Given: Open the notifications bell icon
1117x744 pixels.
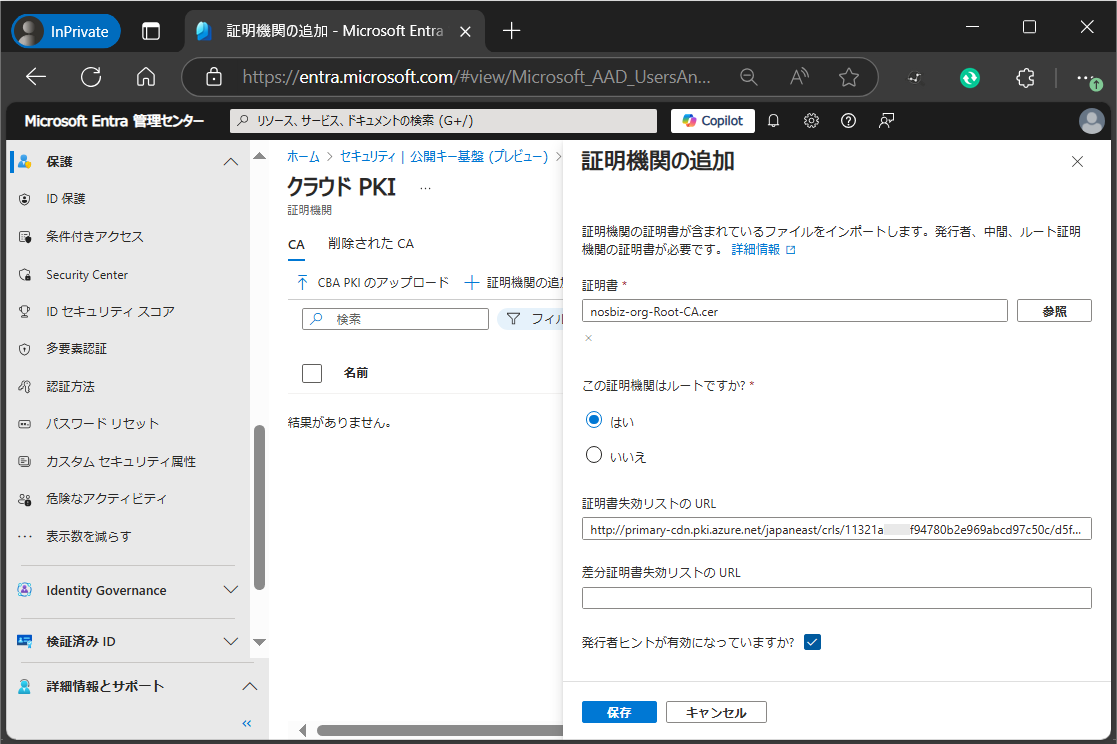Looking at the screenshot, I should [773, 121].
